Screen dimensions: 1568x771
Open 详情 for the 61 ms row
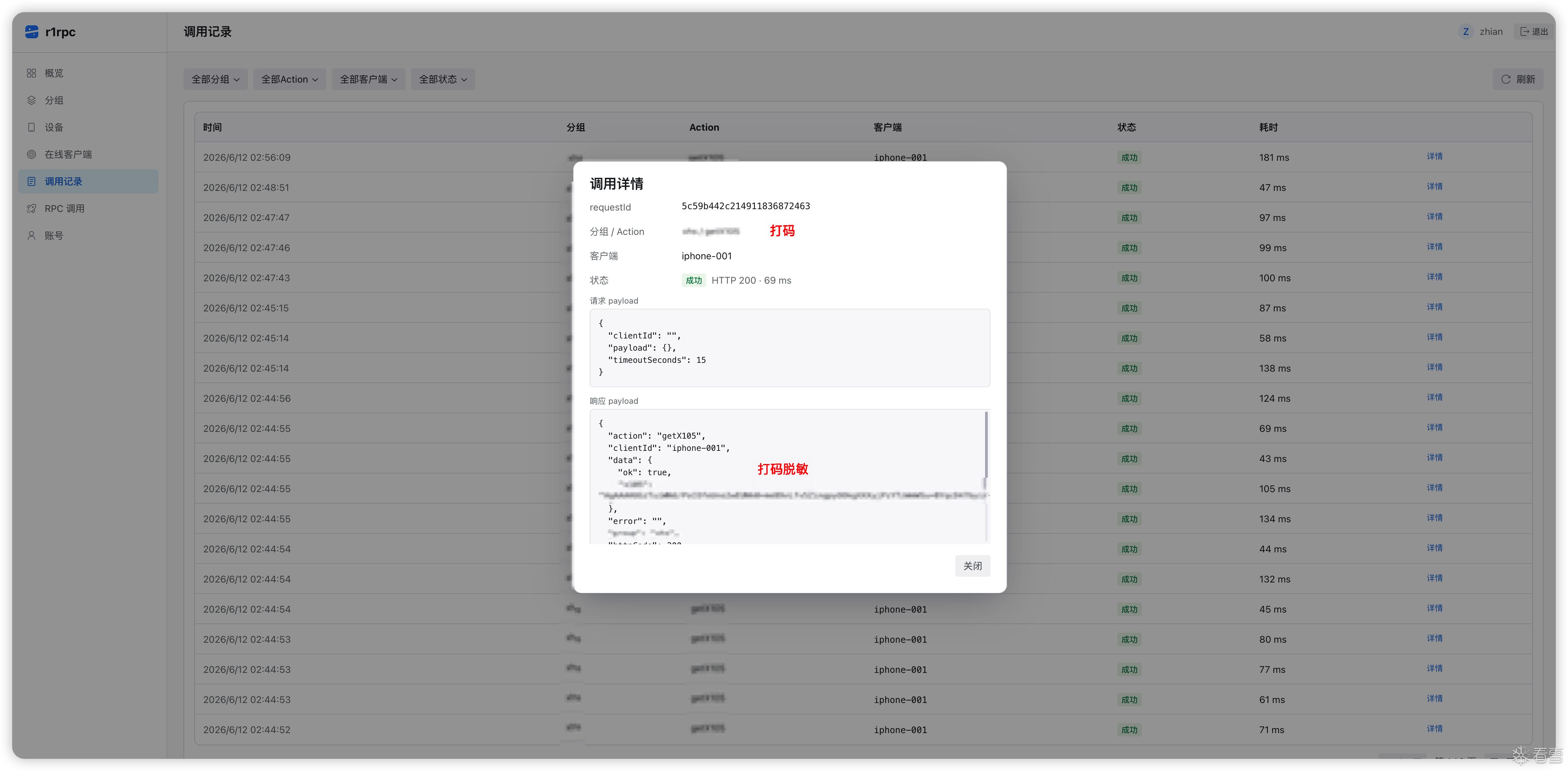pos(1435,699)
